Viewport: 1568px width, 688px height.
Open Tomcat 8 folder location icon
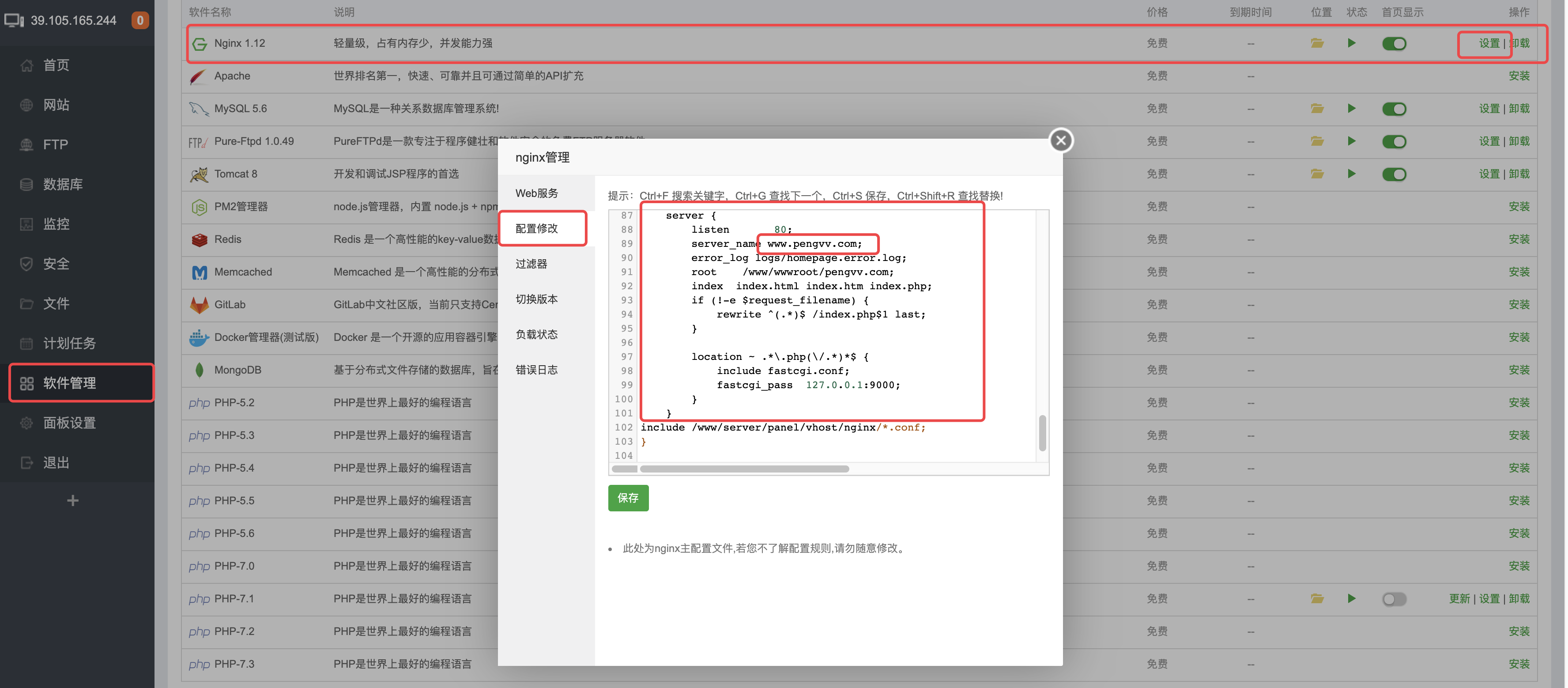click(x=1317, y=174)
